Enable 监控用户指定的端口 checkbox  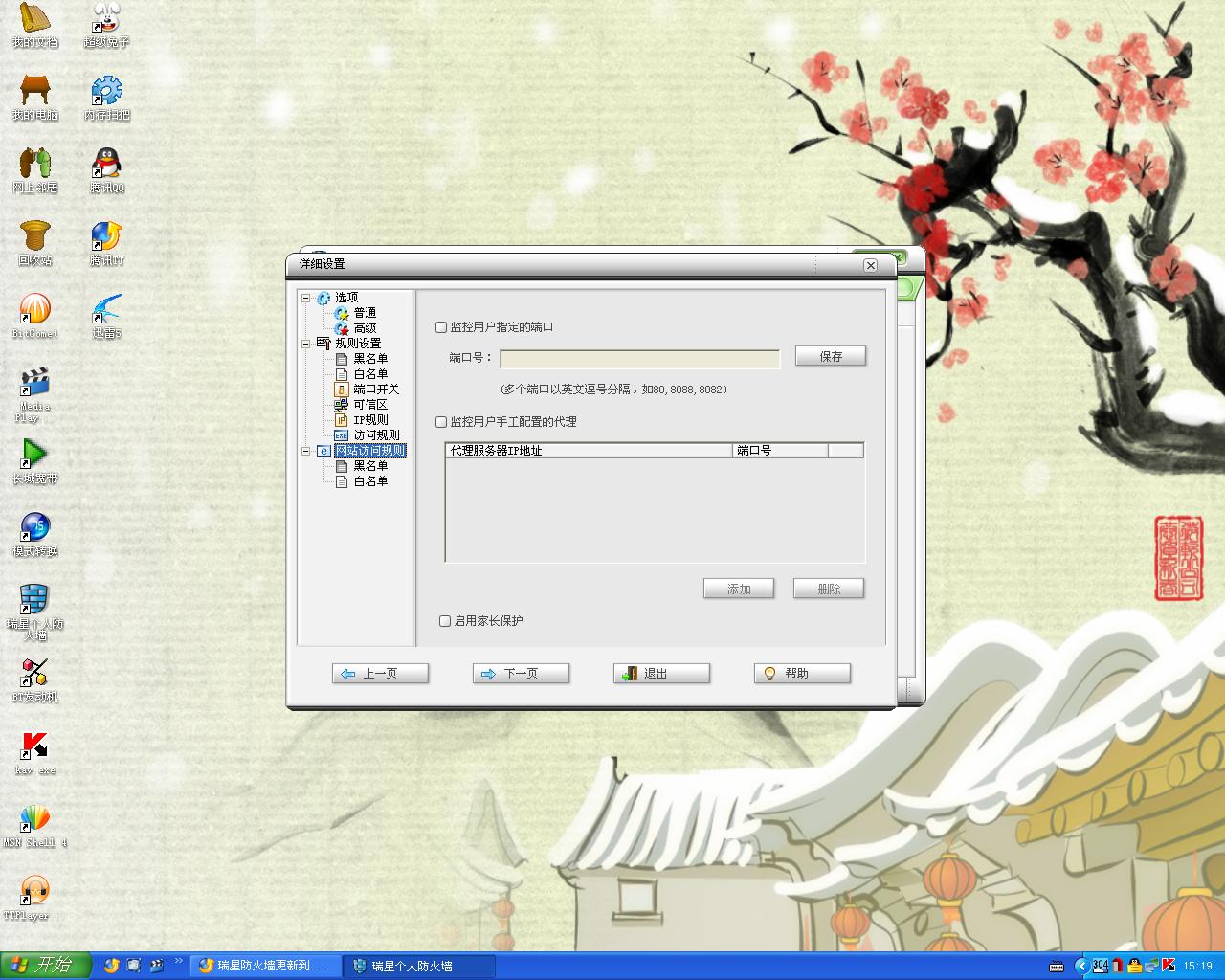[x=441, y=327]
